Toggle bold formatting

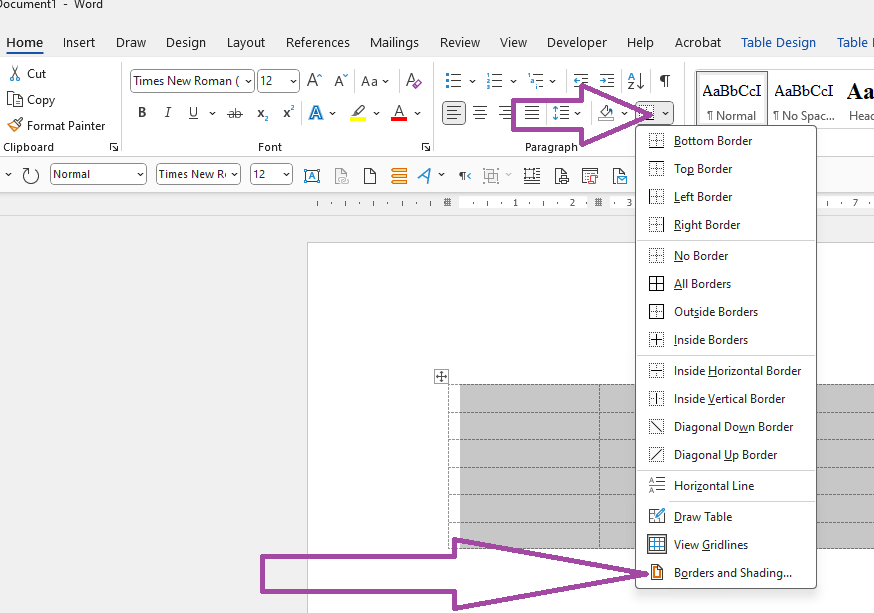(141, 112)
